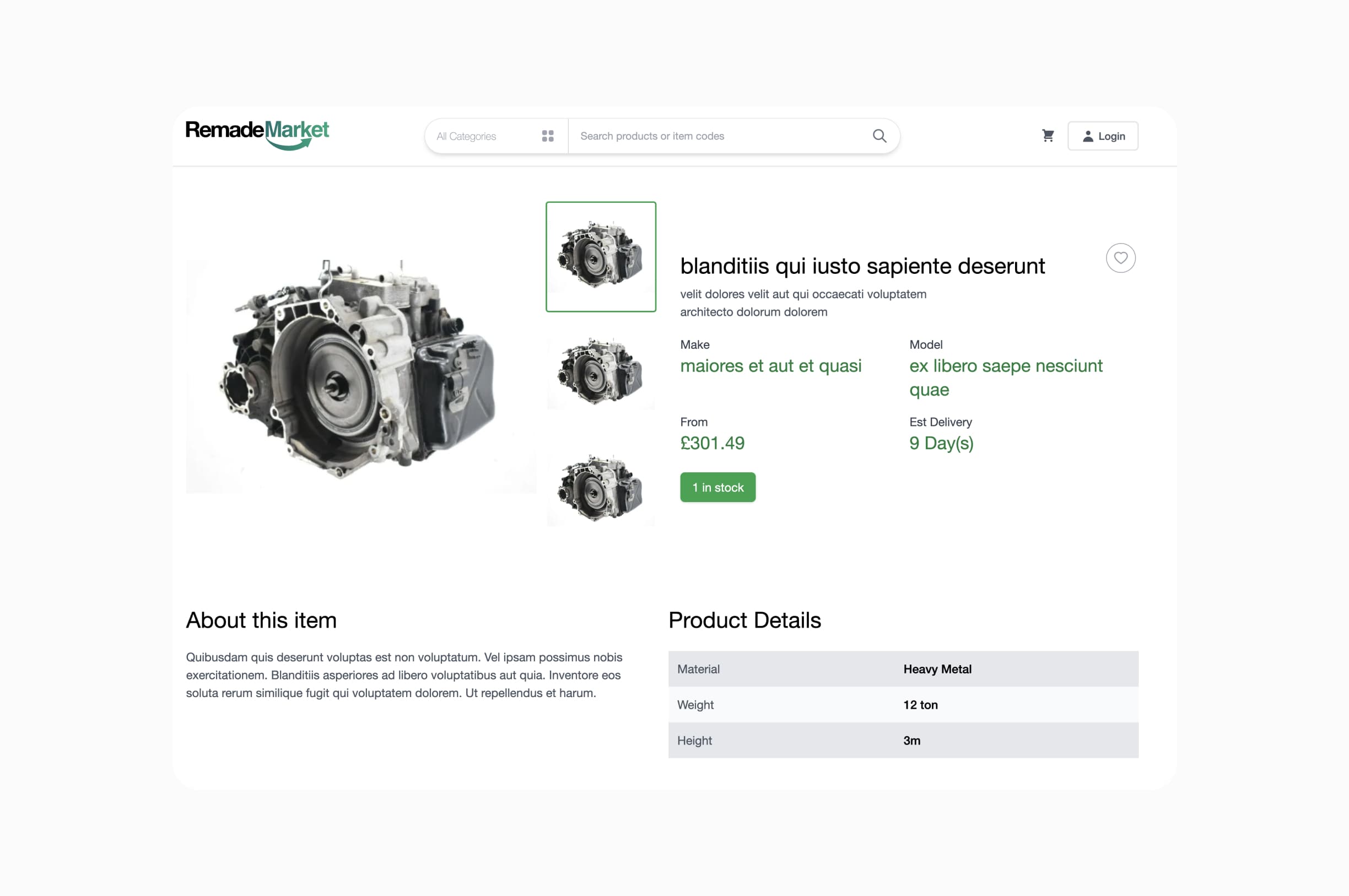Click the grid categories icon

coord(547,136)
